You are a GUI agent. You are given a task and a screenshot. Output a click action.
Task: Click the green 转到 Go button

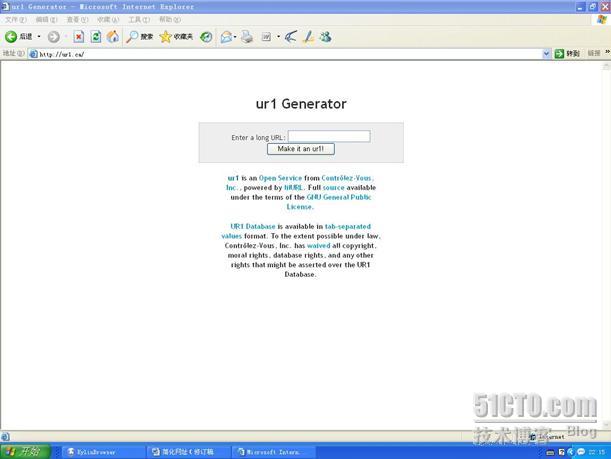(x=567, y=54)
